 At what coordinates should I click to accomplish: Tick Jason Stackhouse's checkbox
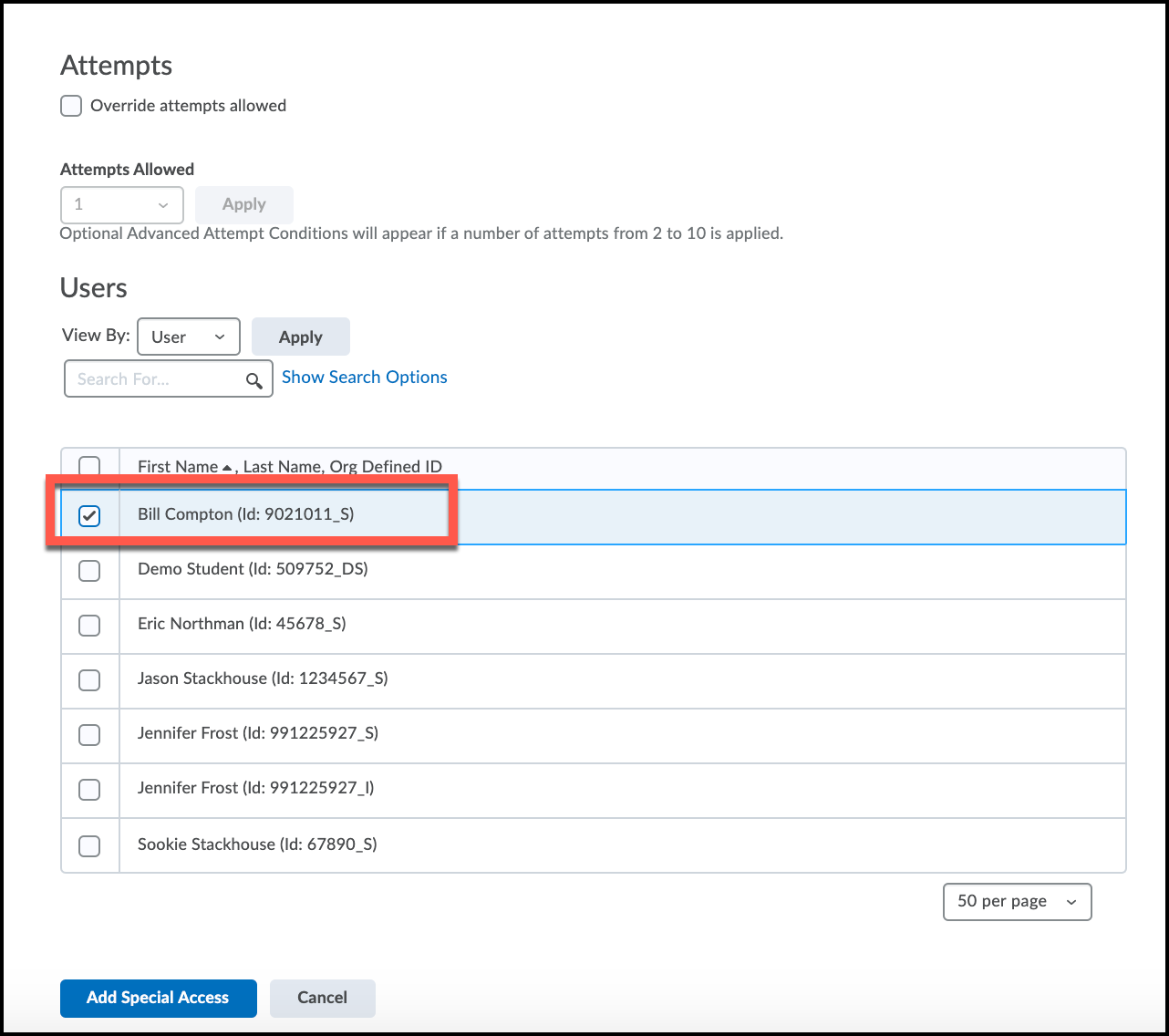pos(89,680)
